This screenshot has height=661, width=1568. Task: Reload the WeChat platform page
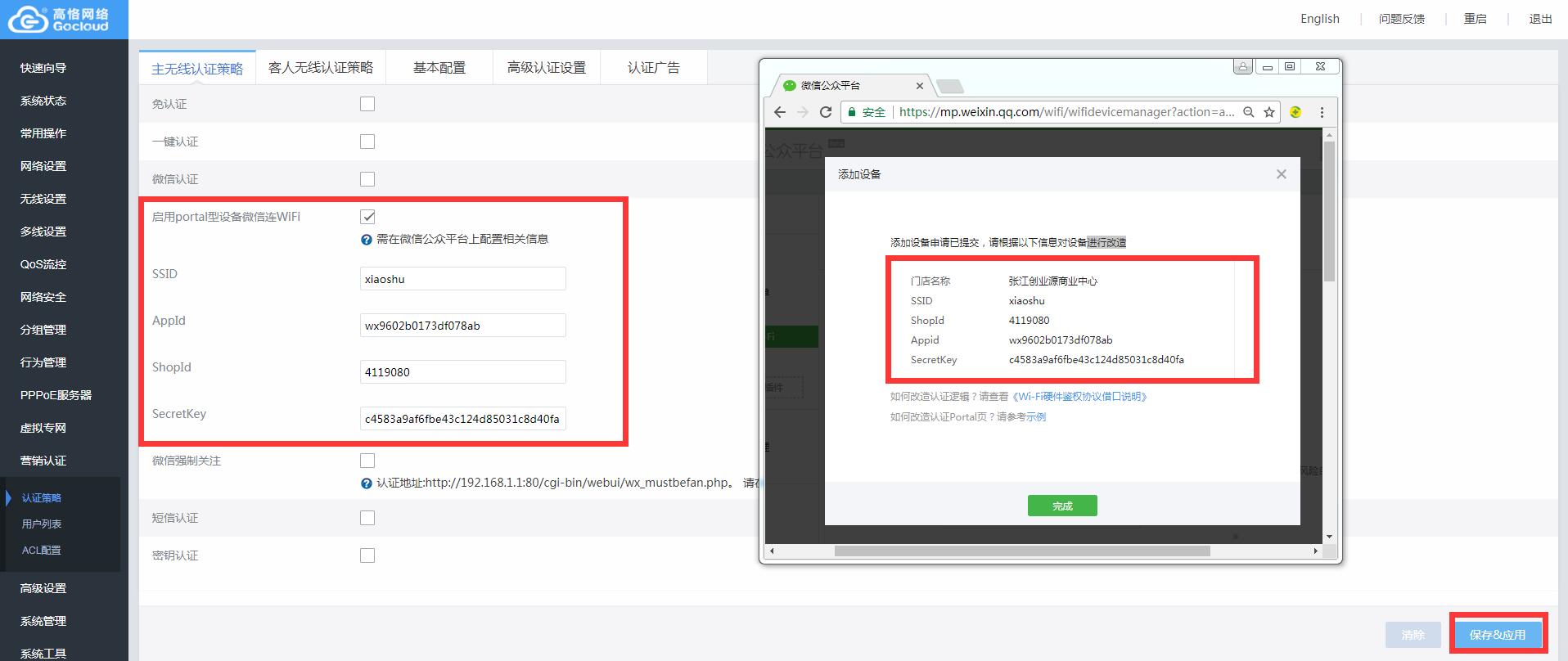pos(826,112)
